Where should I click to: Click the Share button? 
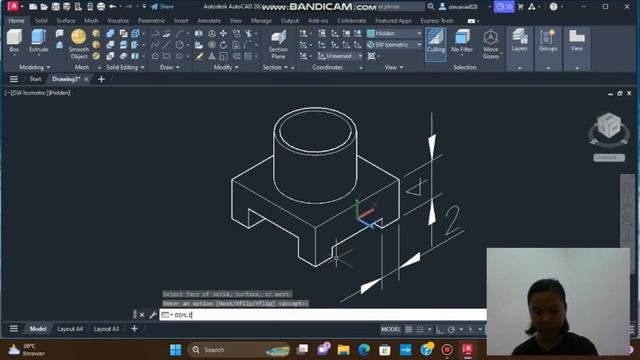pyautogui.click(x=162, y=7)
